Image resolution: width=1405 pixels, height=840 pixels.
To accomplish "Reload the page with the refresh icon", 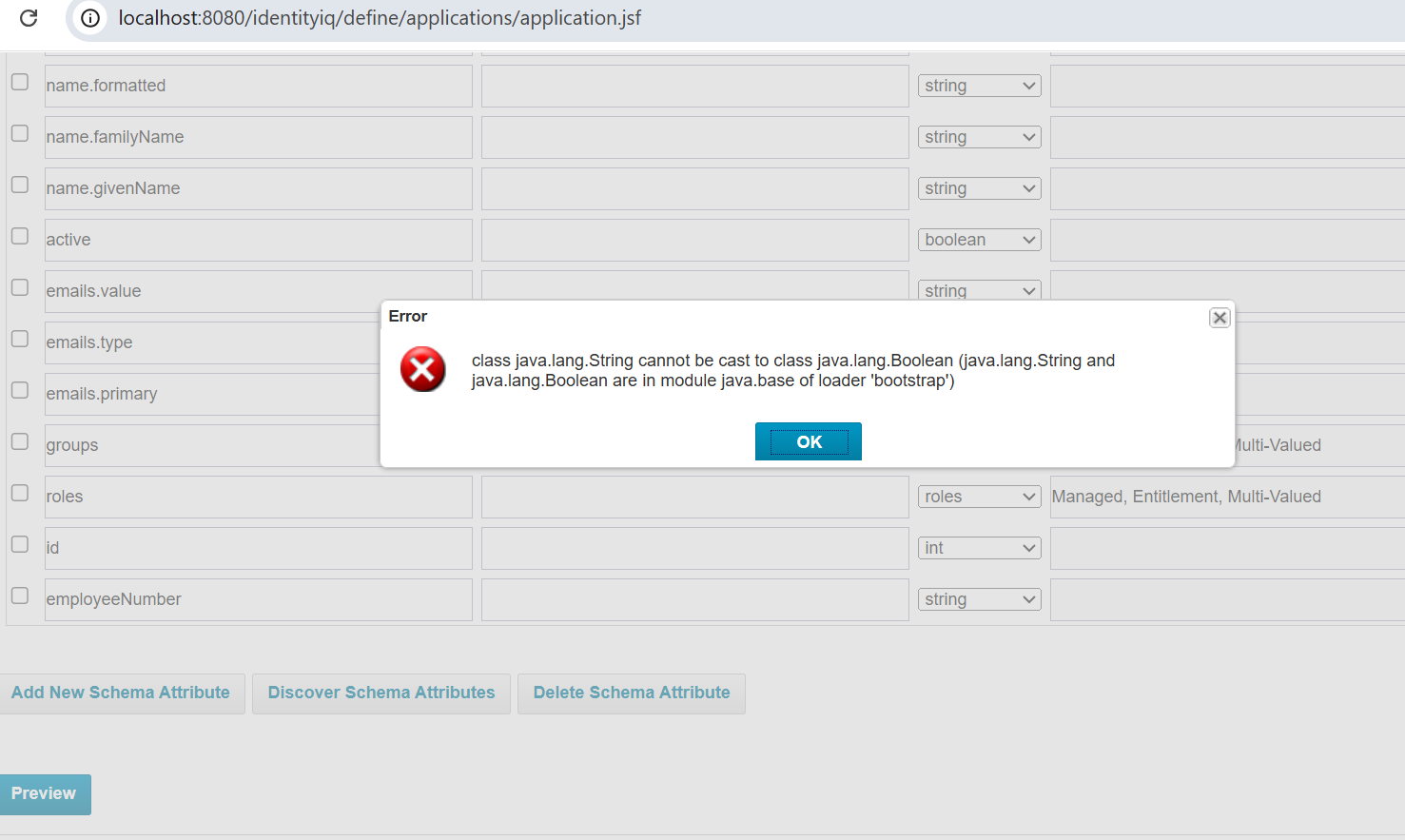I will pos(29,18).
